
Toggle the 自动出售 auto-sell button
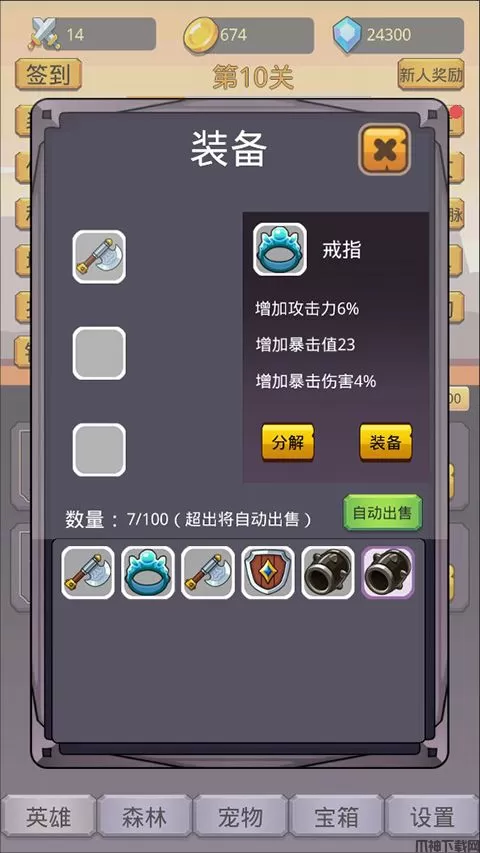point(383,512)
